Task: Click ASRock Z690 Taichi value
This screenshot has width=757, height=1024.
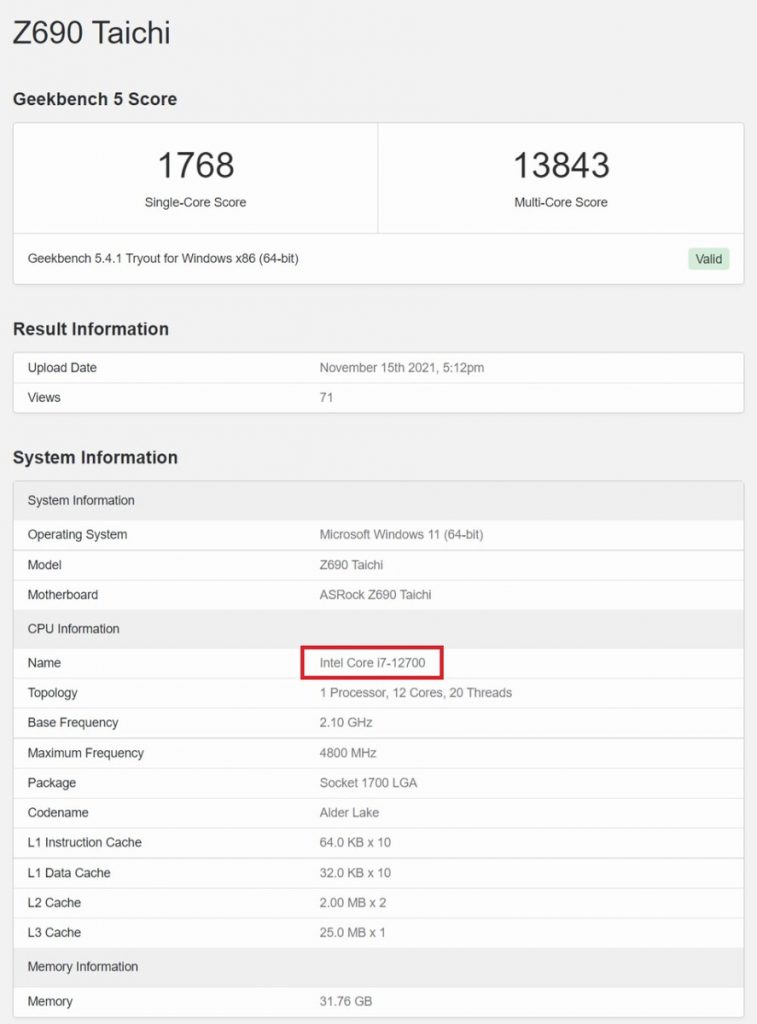Action: (x=375, y=595)
